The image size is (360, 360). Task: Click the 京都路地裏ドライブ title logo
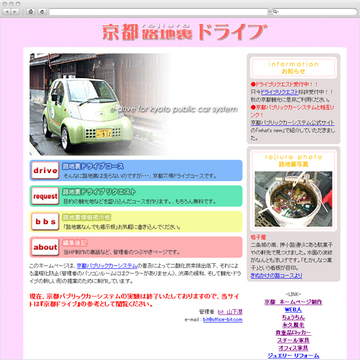(x=184, y=32)
